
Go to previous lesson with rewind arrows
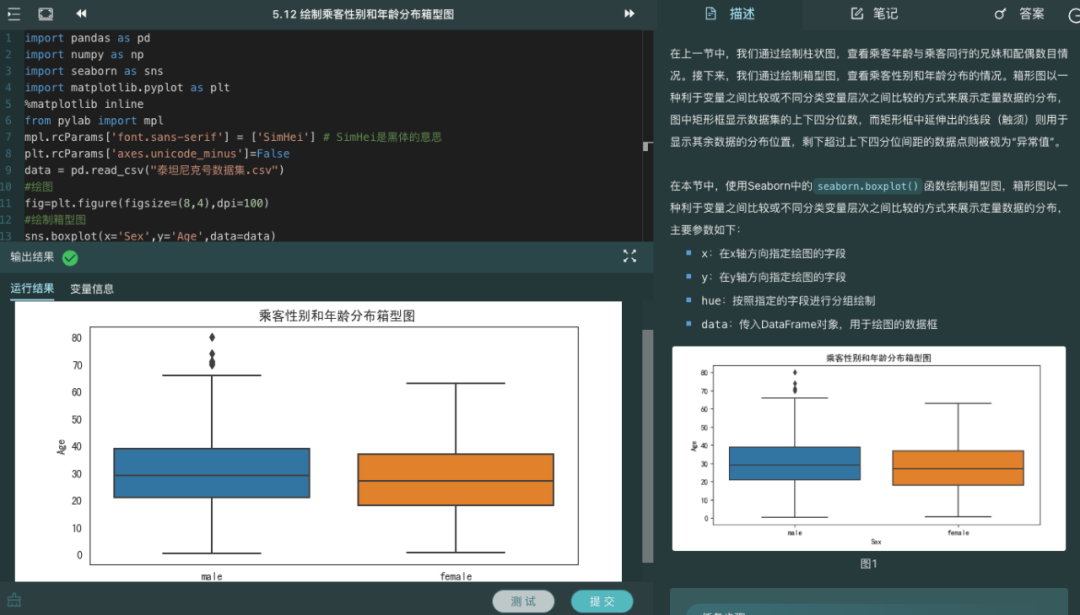(x=81, y=14)
